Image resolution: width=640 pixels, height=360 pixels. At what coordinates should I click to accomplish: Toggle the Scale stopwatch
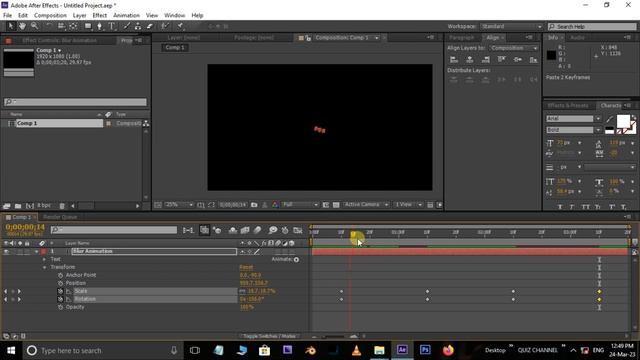(x=60, y=291)
